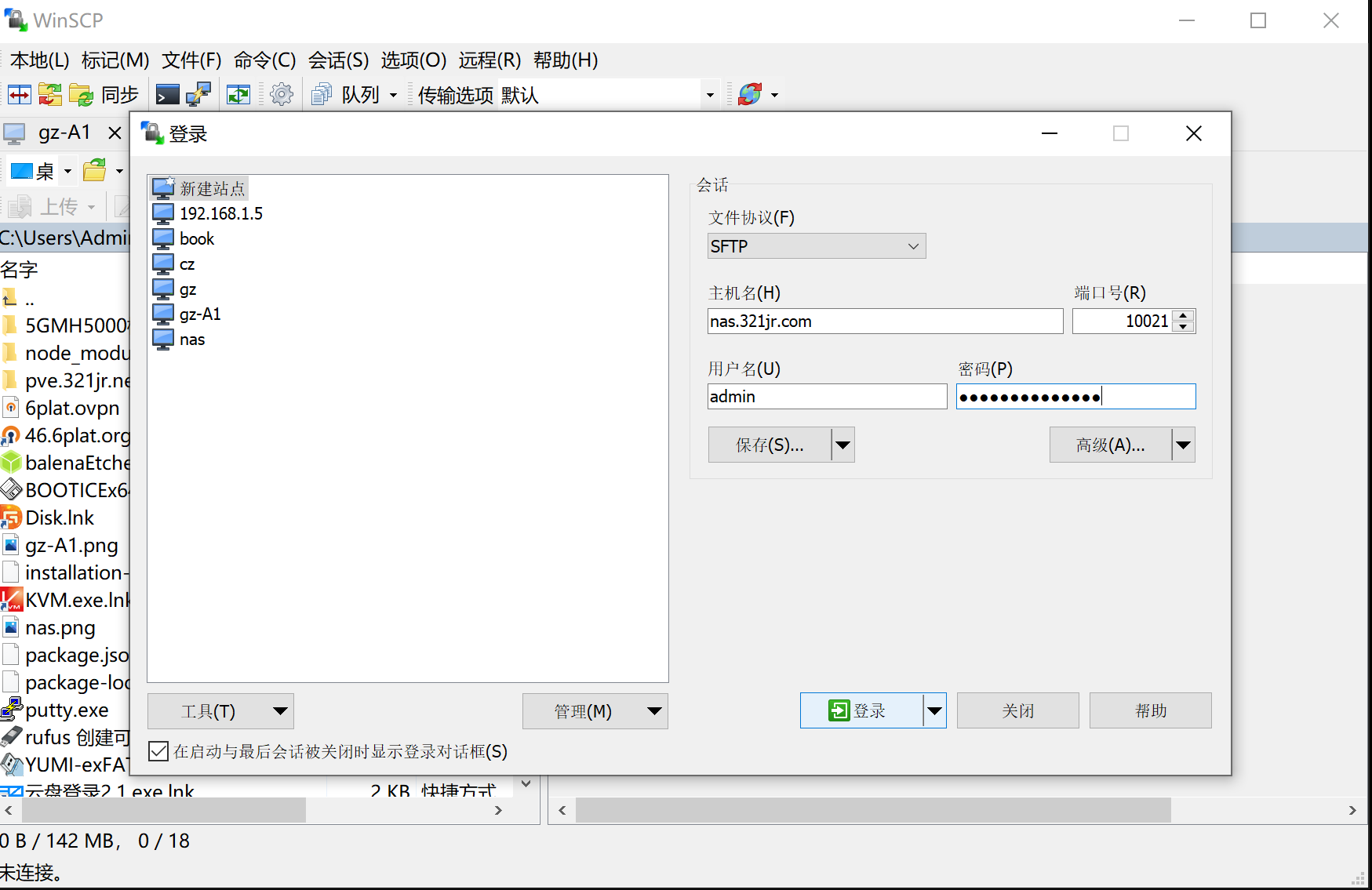
Task: Decrease port number with down stepper
Action: pos(1184,326)
